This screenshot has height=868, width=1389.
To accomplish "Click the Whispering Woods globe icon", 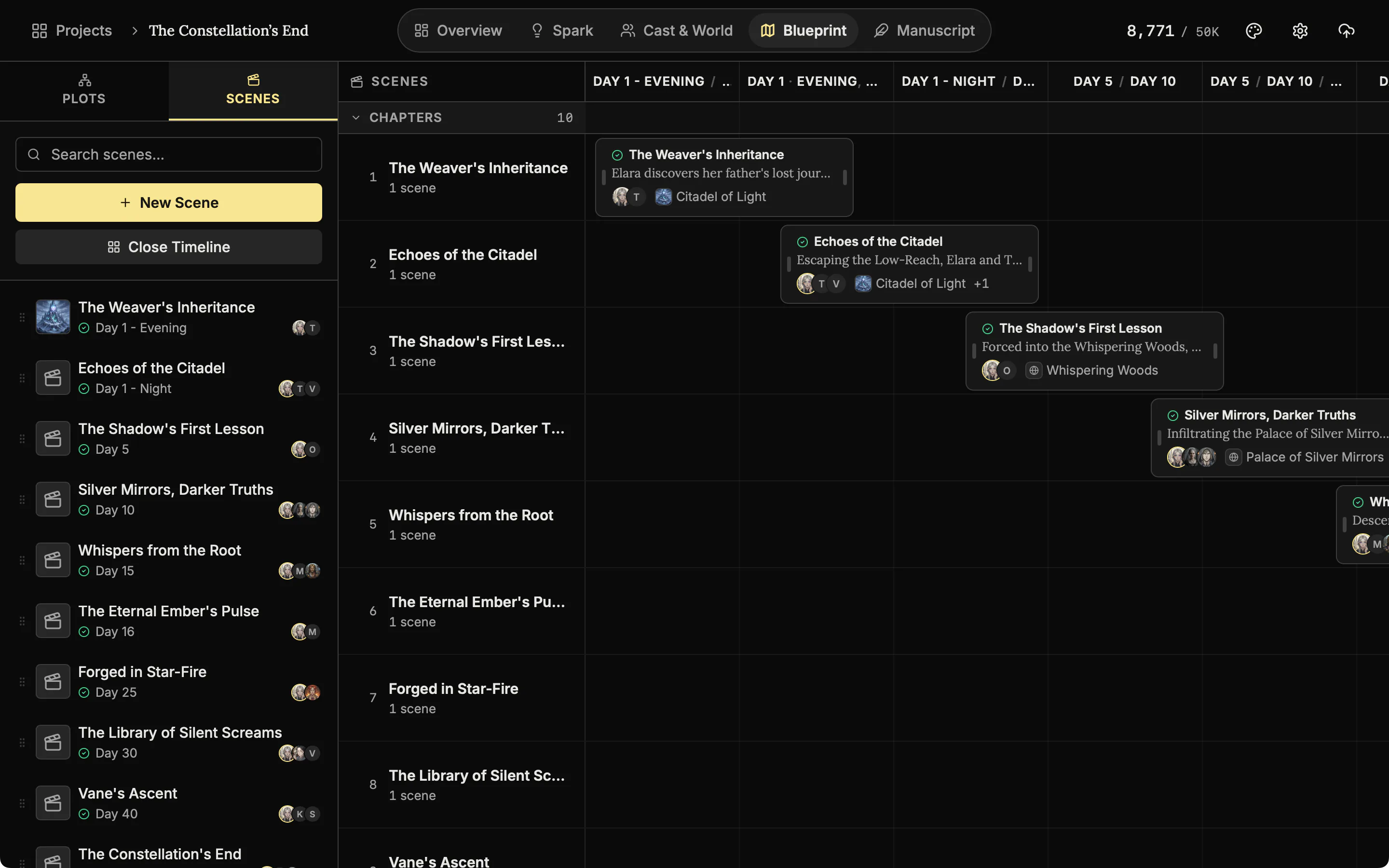I will tap(1034, 370).
